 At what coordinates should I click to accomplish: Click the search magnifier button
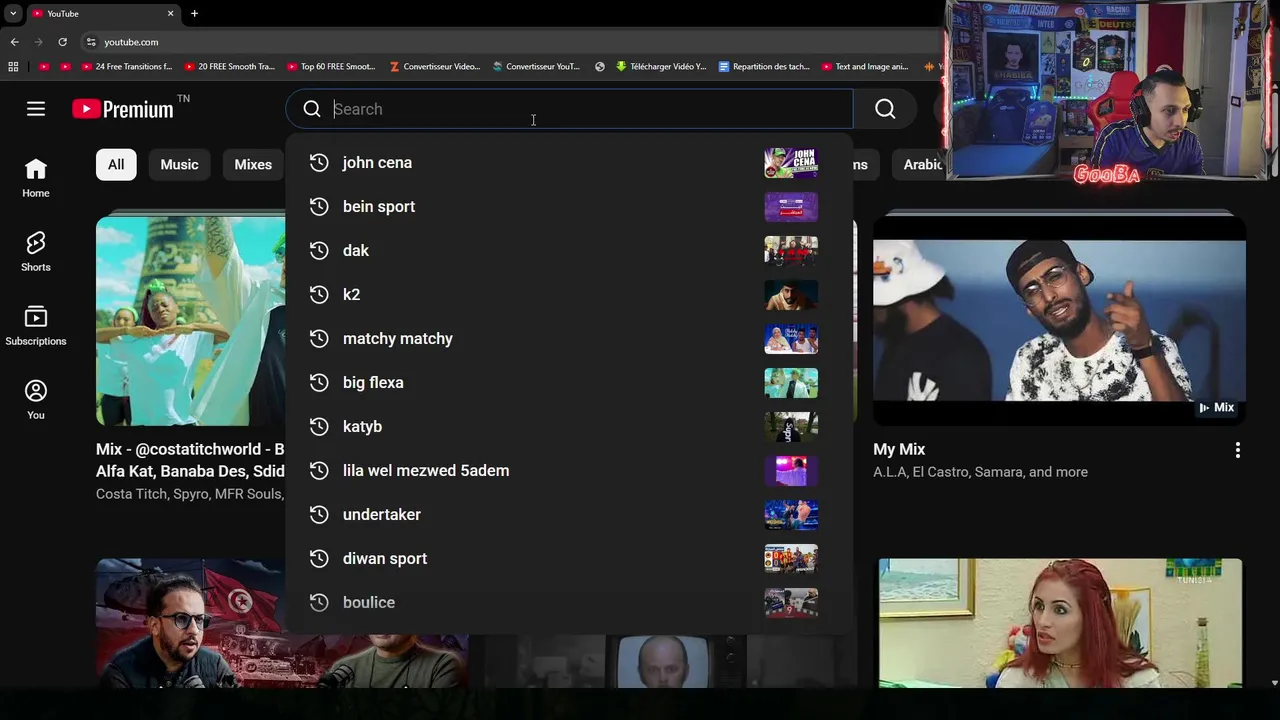tap(885, 109)
